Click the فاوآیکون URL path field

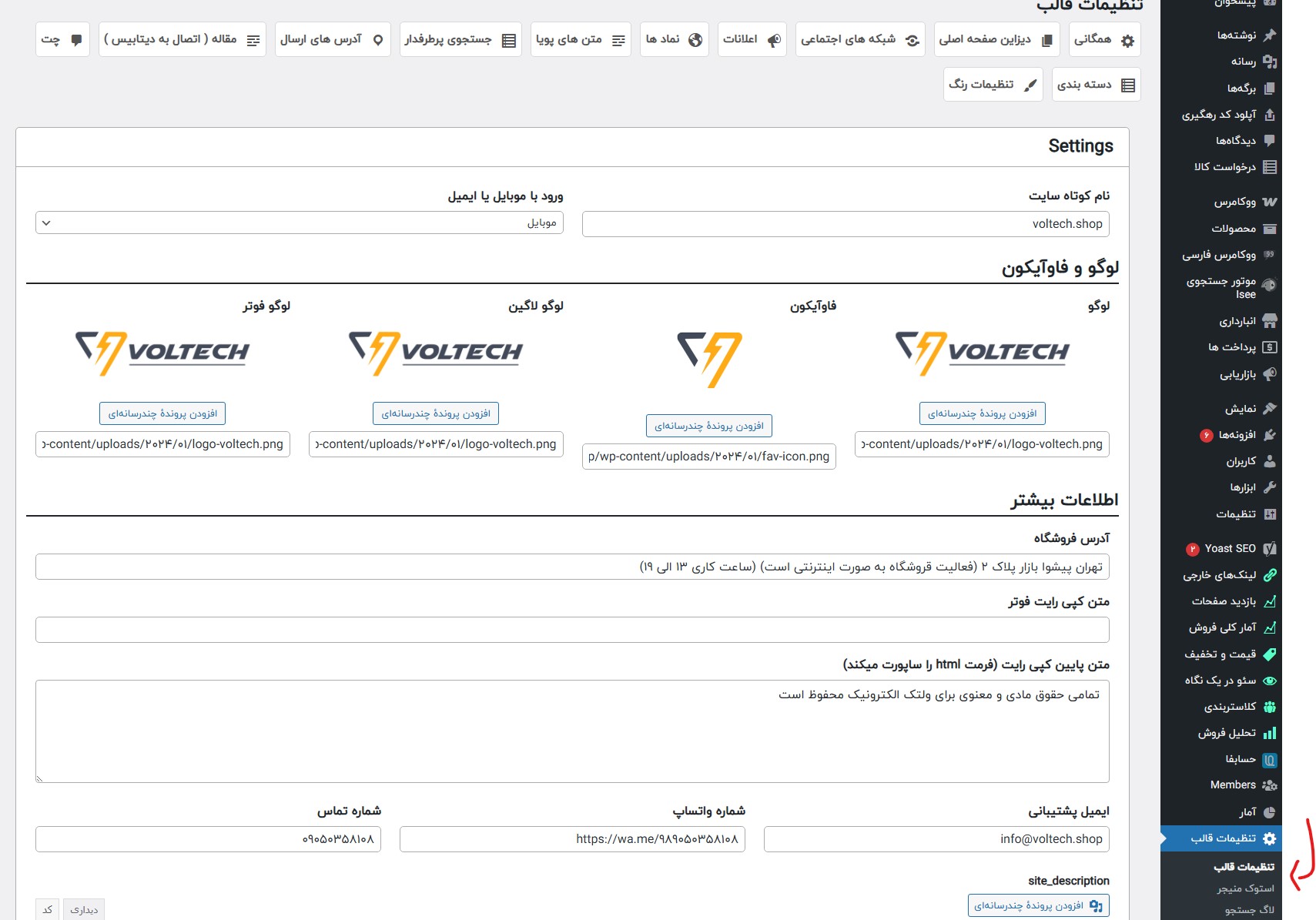(708, 457)
